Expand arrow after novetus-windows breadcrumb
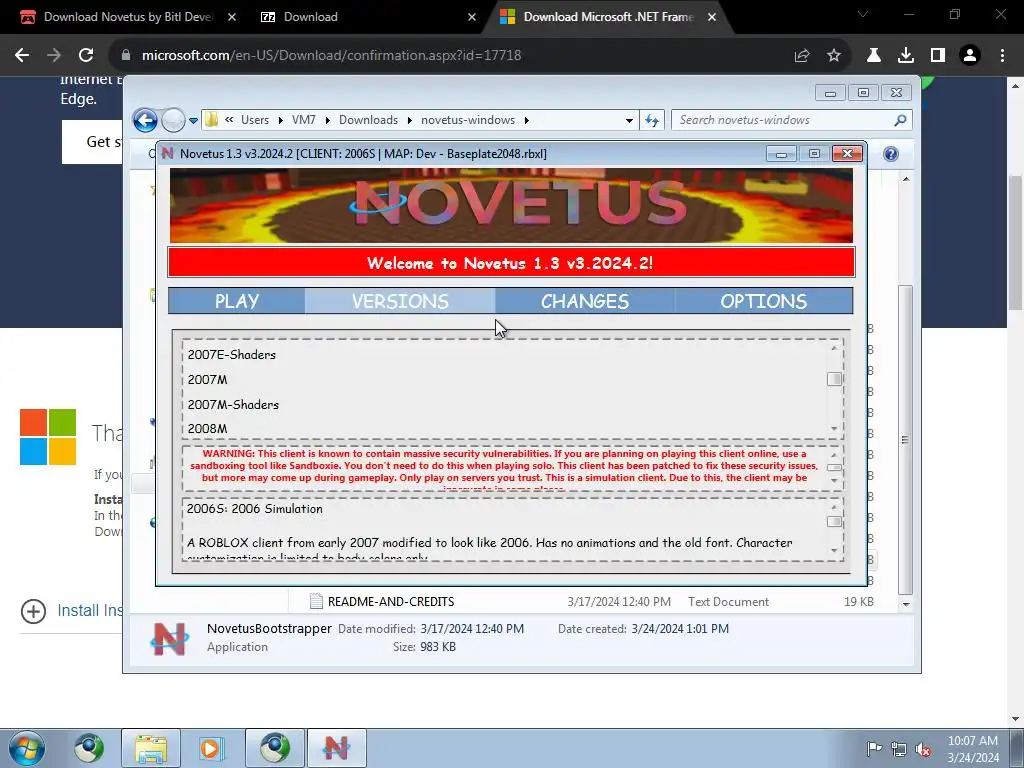The width and height of the screenshot is (1024, 768). click(526, 120)
